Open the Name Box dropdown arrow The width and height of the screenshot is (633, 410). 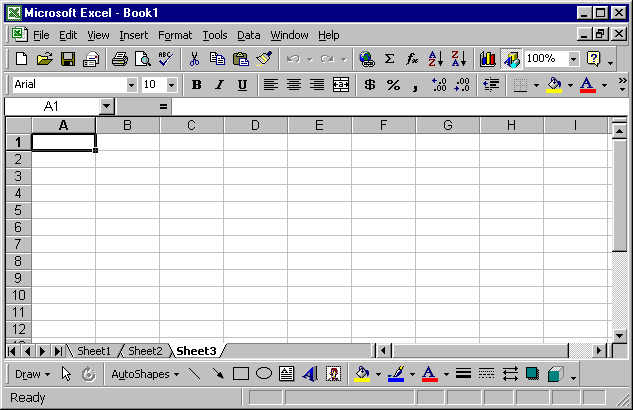click(x=106, y=107)
